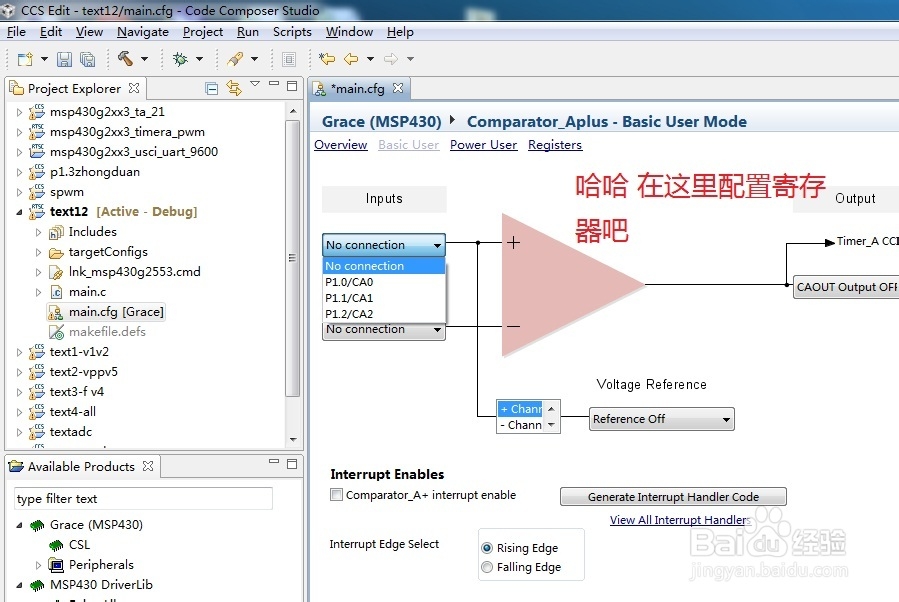Image resolution: width=899 pixels, height=602 pixels.
Task: Close the Available Products view
Action: click(148, 466)
